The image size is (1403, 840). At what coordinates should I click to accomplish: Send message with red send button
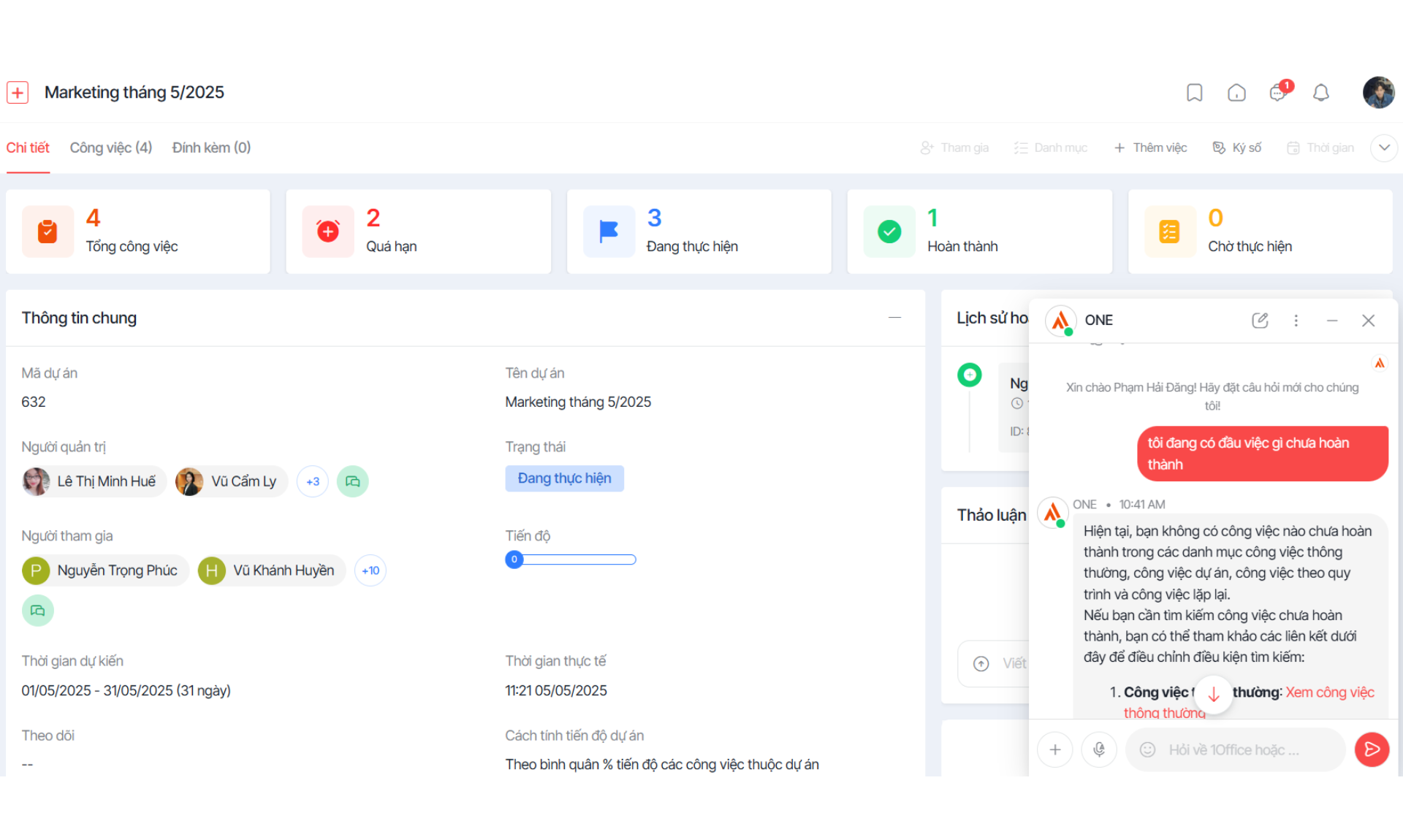pos(1372,749)
